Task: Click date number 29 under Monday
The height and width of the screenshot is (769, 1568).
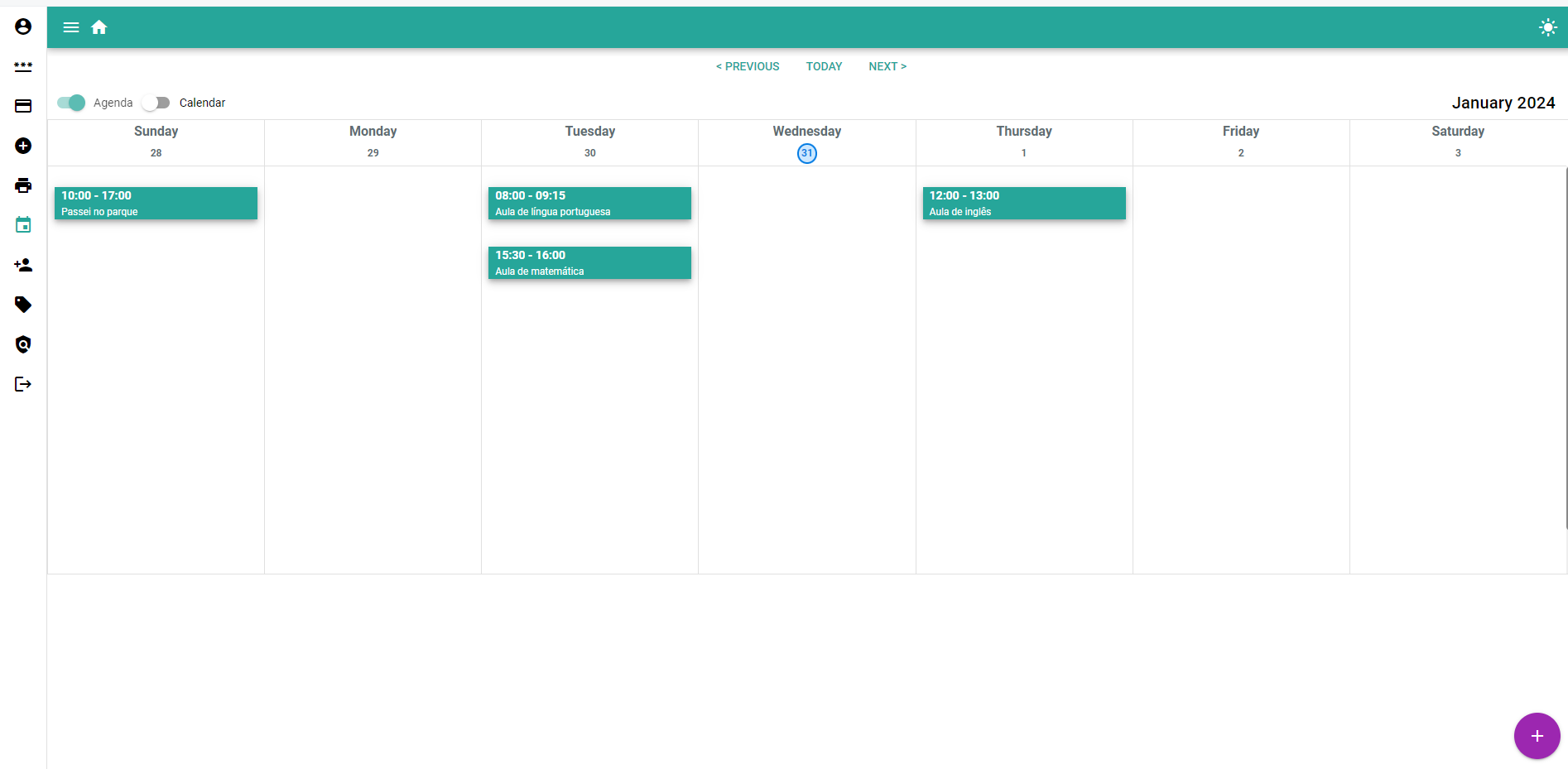Action: pyautogui.click(x=373, y=153)
